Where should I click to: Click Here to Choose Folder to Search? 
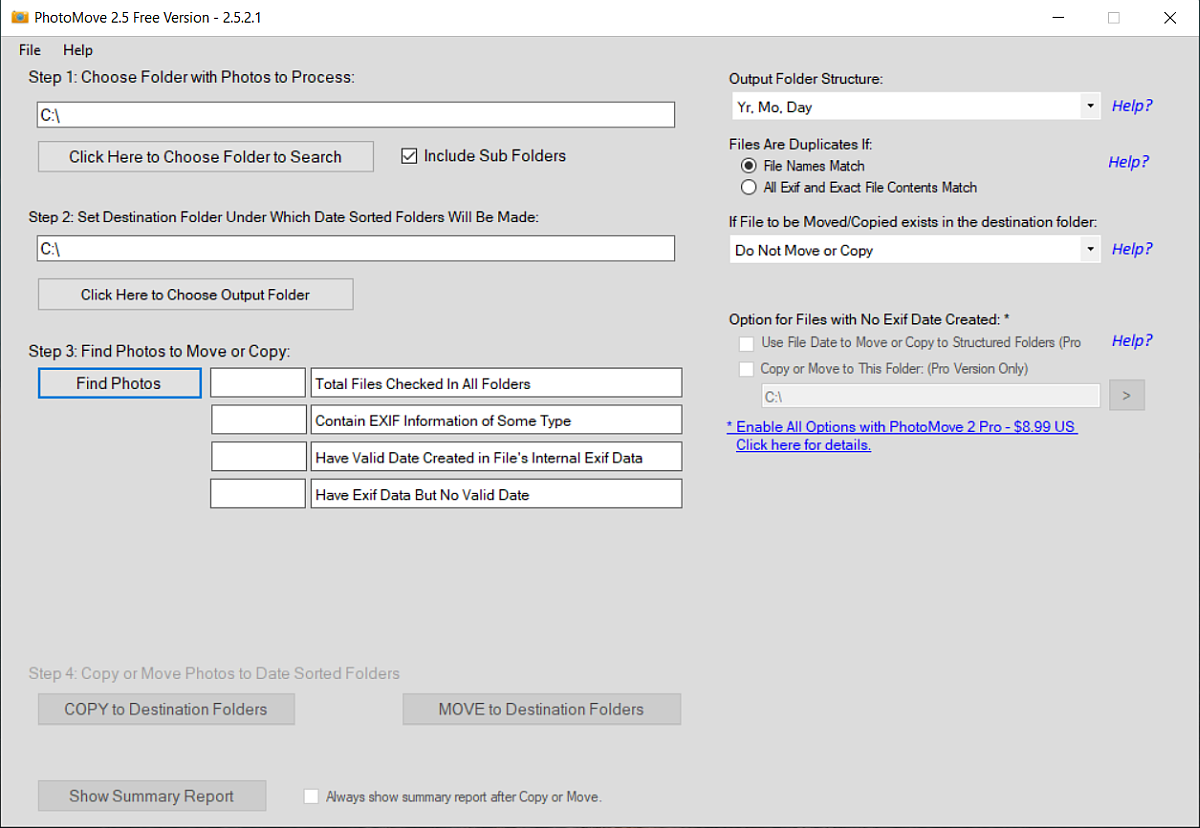tap(206, 157)
